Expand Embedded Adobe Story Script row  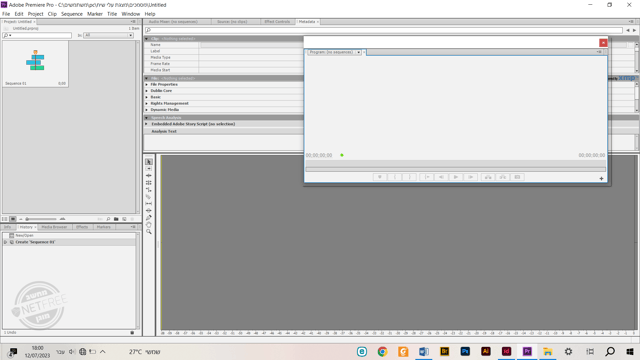point(147,124)
